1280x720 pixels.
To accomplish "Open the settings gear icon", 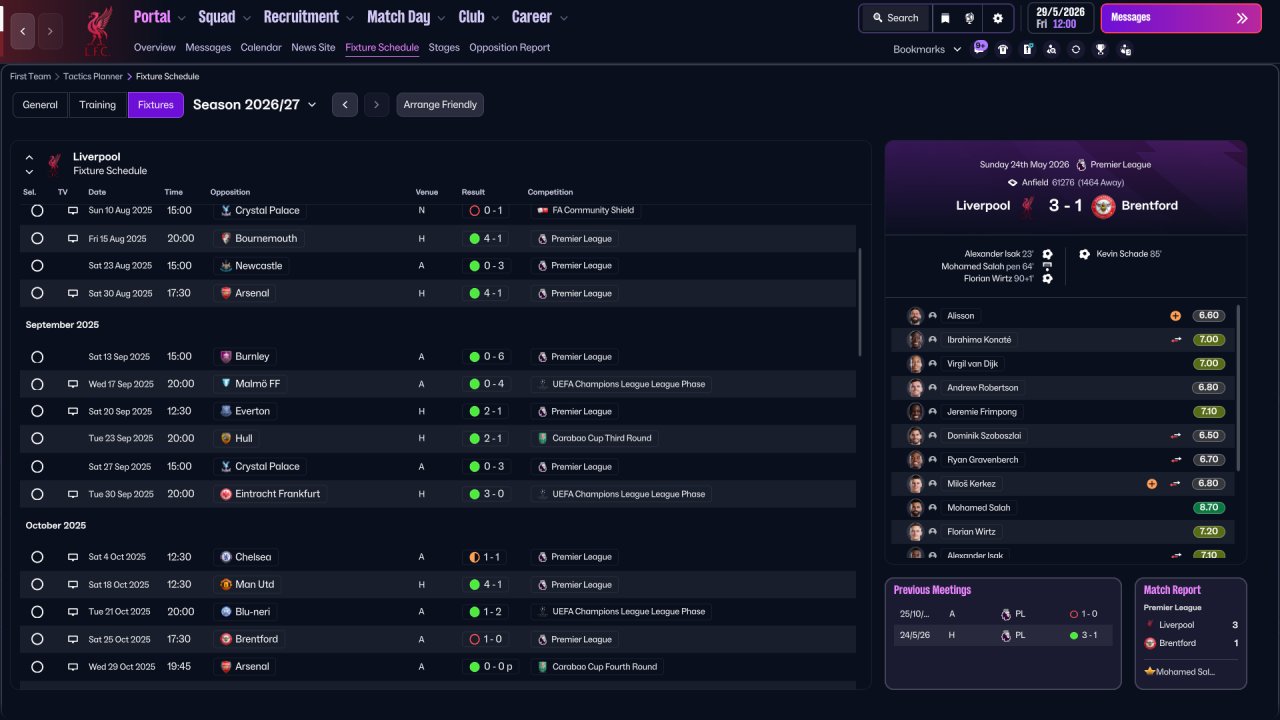I will tap(998, 18).
